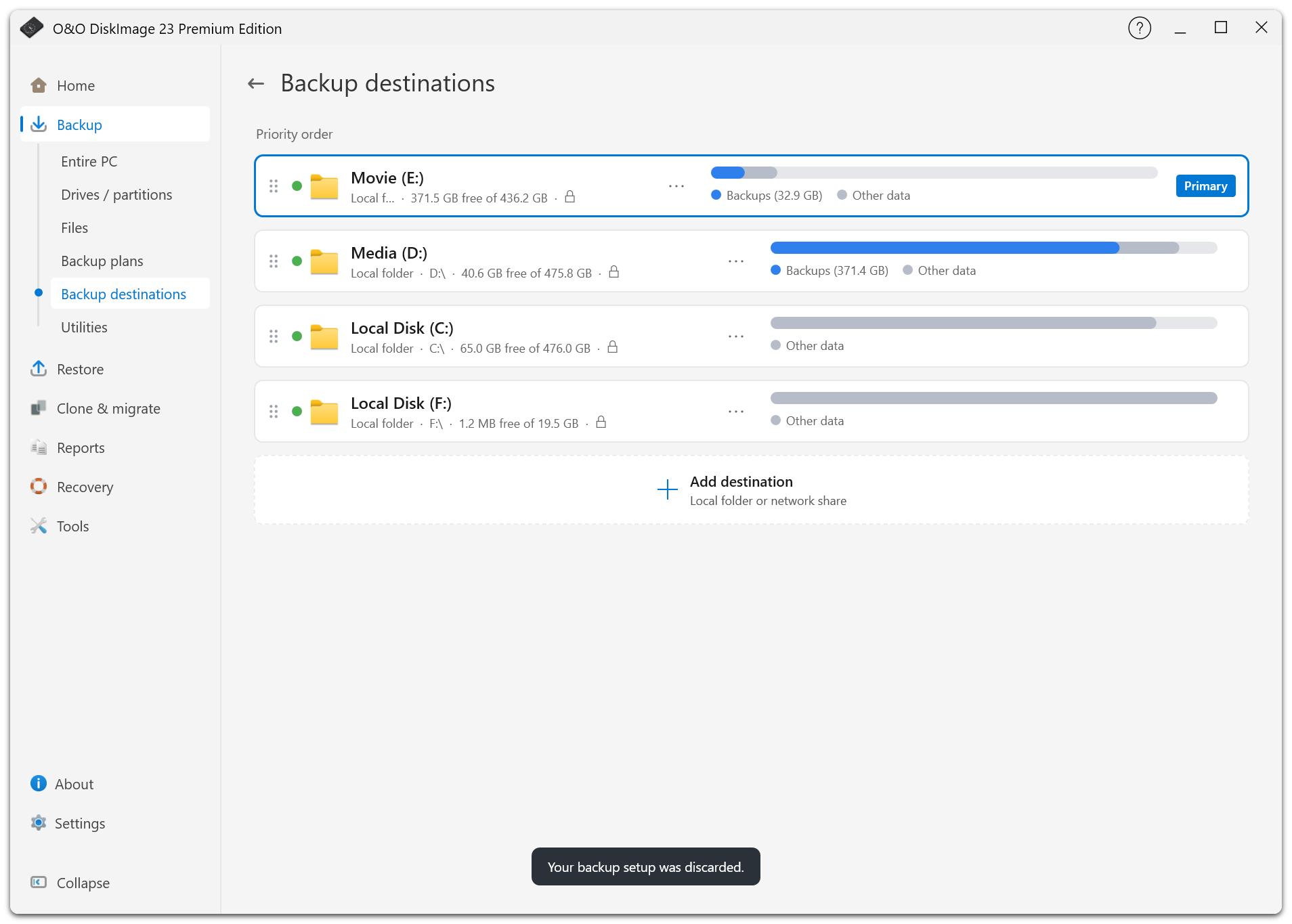1292x924 pixels.
Task: Click the Media (D:) storage usage bar
Action: (994, 248)
